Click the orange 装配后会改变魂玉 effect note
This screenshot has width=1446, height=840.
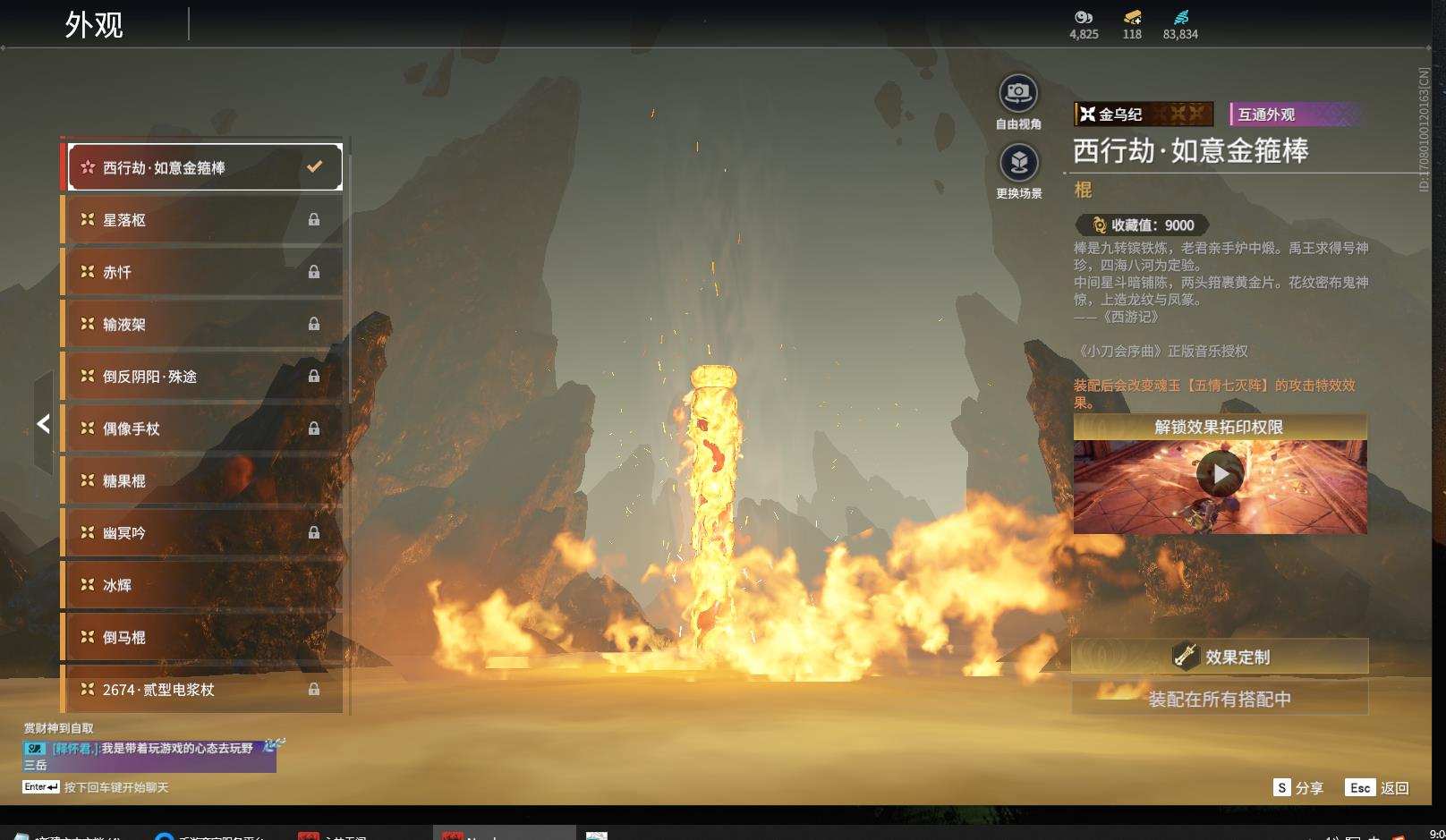[1215, 394]
